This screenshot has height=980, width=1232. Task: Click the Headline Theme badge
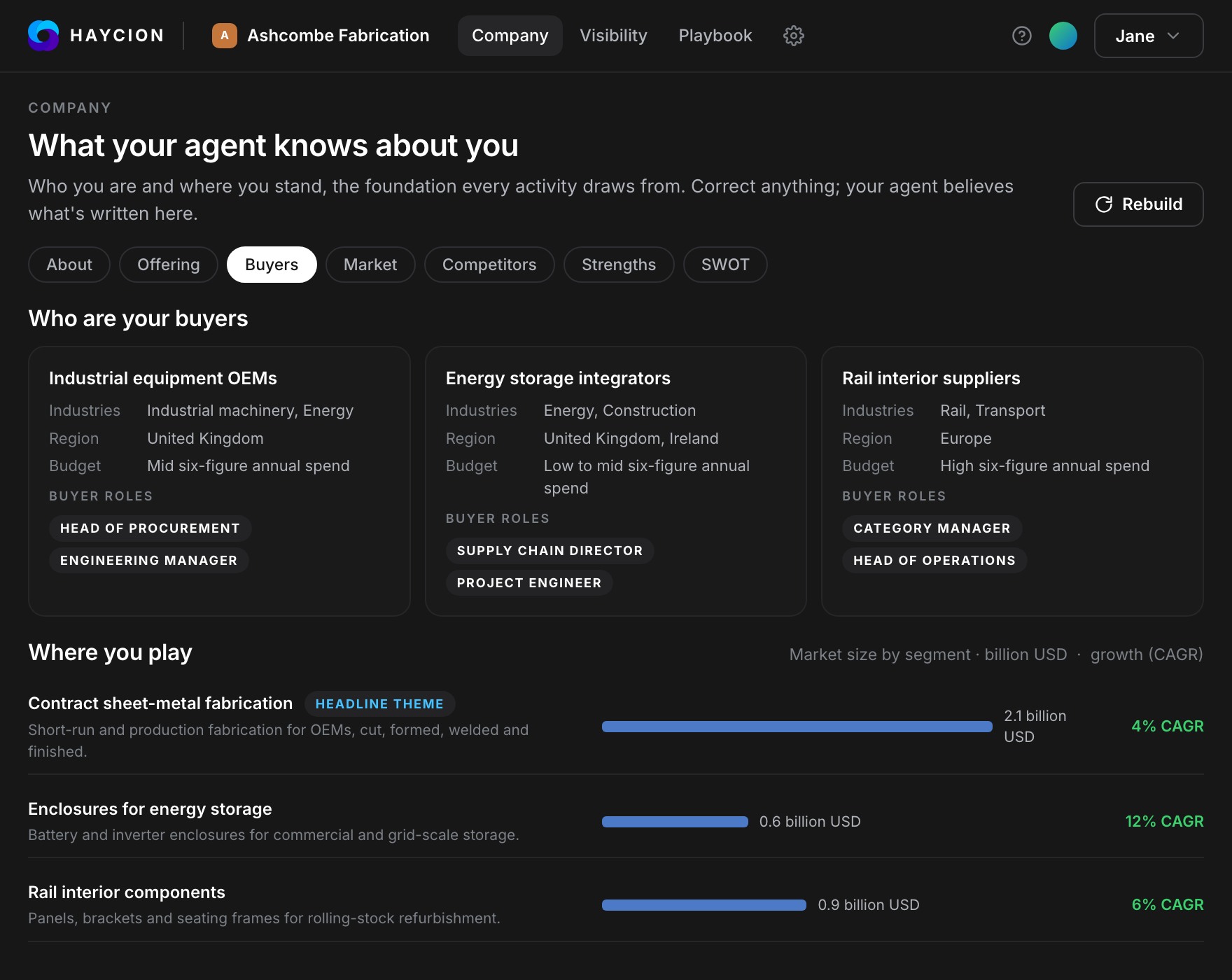pos(379,704)
